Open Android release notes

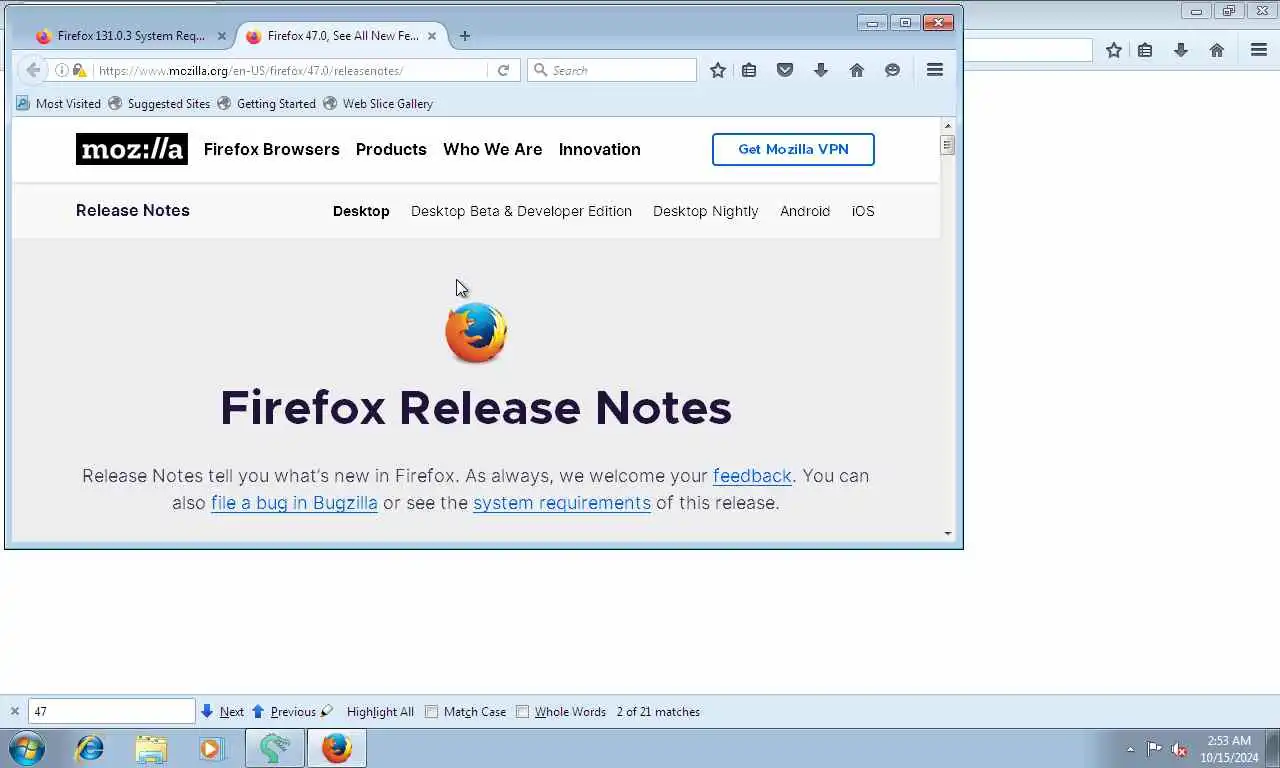(805, 211)
